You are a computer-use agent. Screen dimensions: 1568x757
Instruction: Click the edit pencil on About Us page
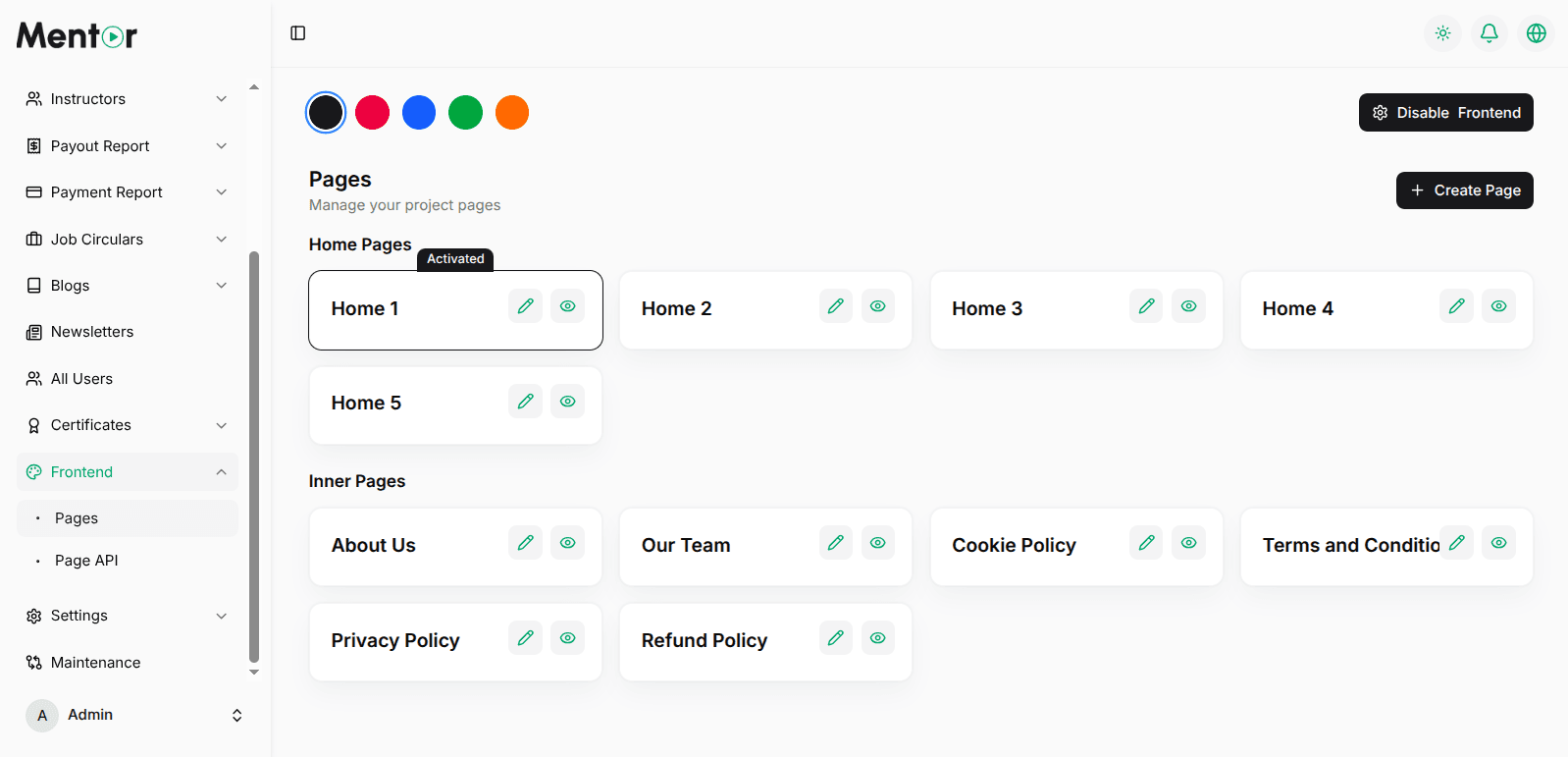click(x=525, y=542)
